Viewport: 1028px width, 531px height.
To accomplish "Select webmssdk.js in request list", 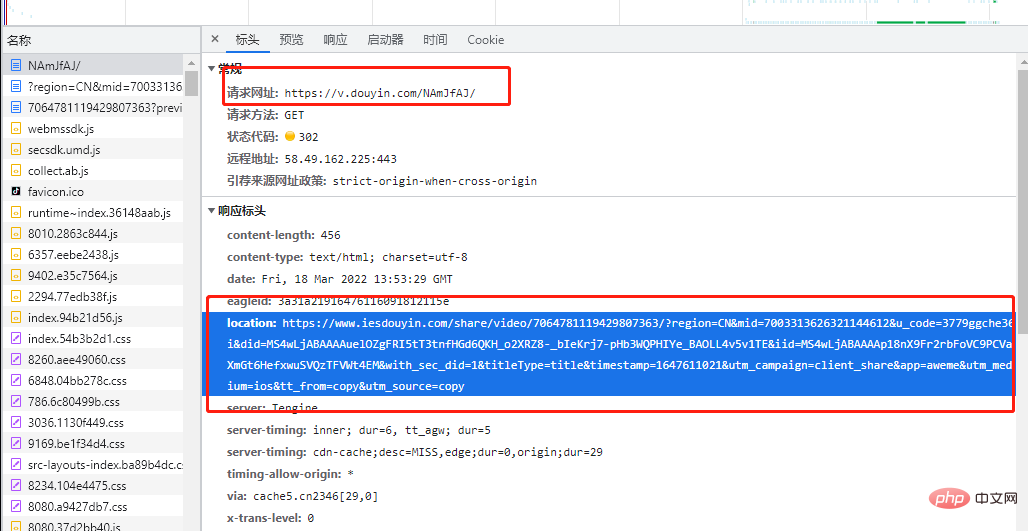I will coord(92,128).
